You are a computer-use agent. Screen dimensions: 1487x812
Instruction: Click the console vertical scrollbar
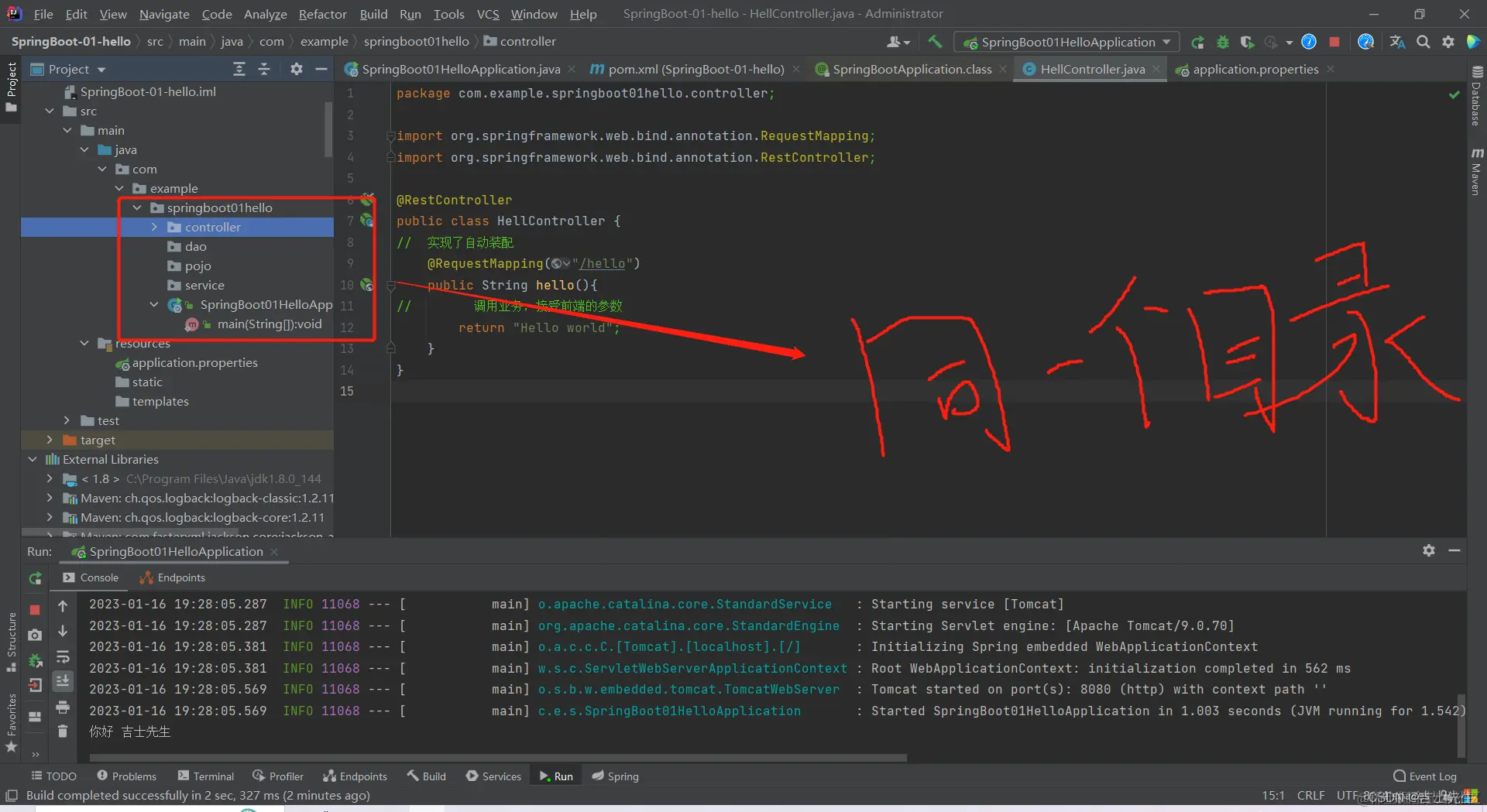pos(1461,725)
